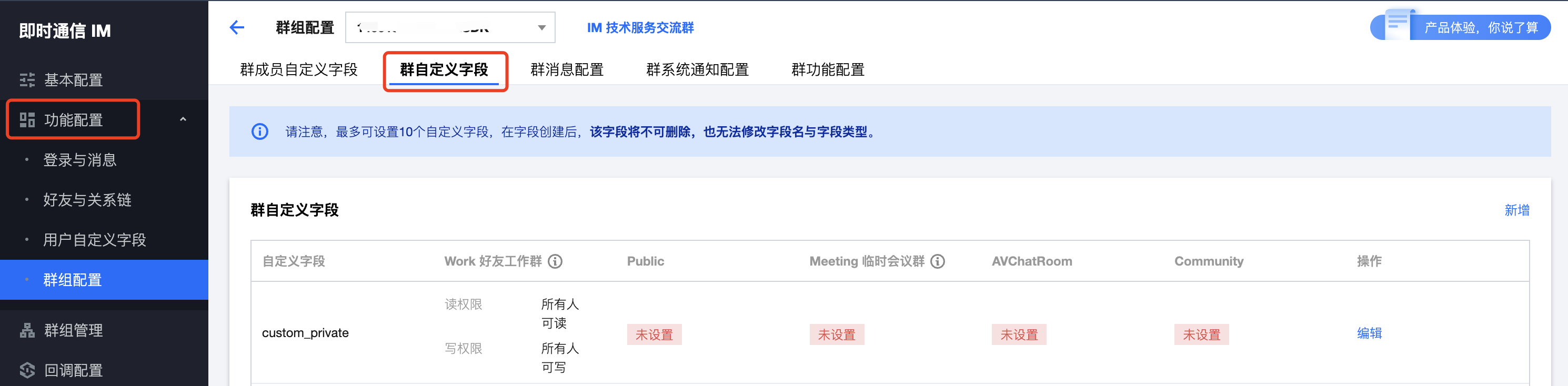Select 登录与消息 in sidebar
1568x386 pixels.
[x=80, y=160]
